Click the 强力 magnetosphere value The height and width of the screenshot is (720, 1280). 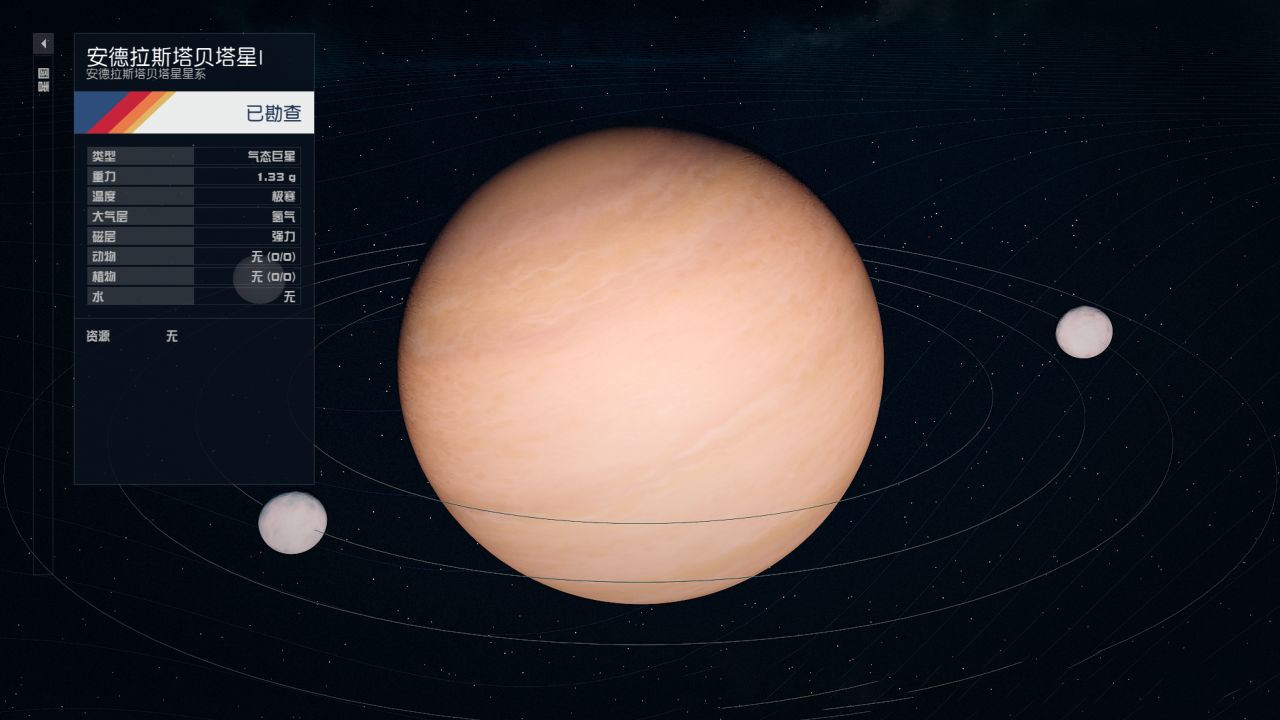coord(284,236)
